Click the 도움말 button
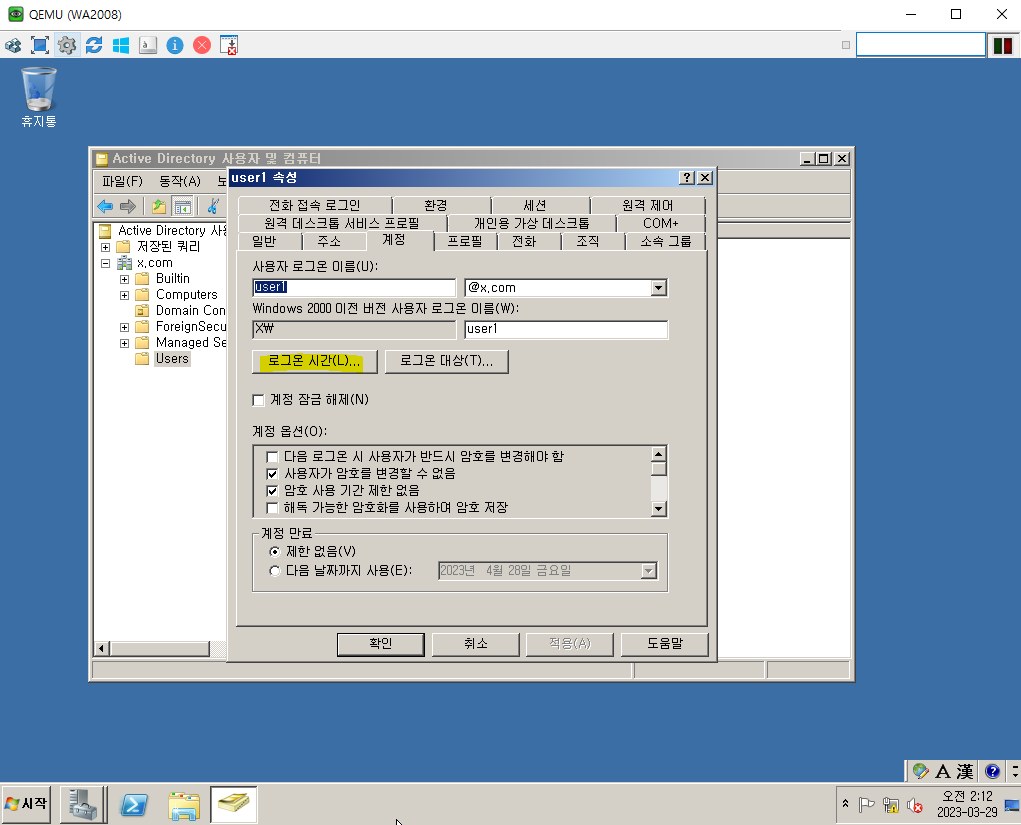The width and height of the screenshot is (1021, 825). point(665,644)
